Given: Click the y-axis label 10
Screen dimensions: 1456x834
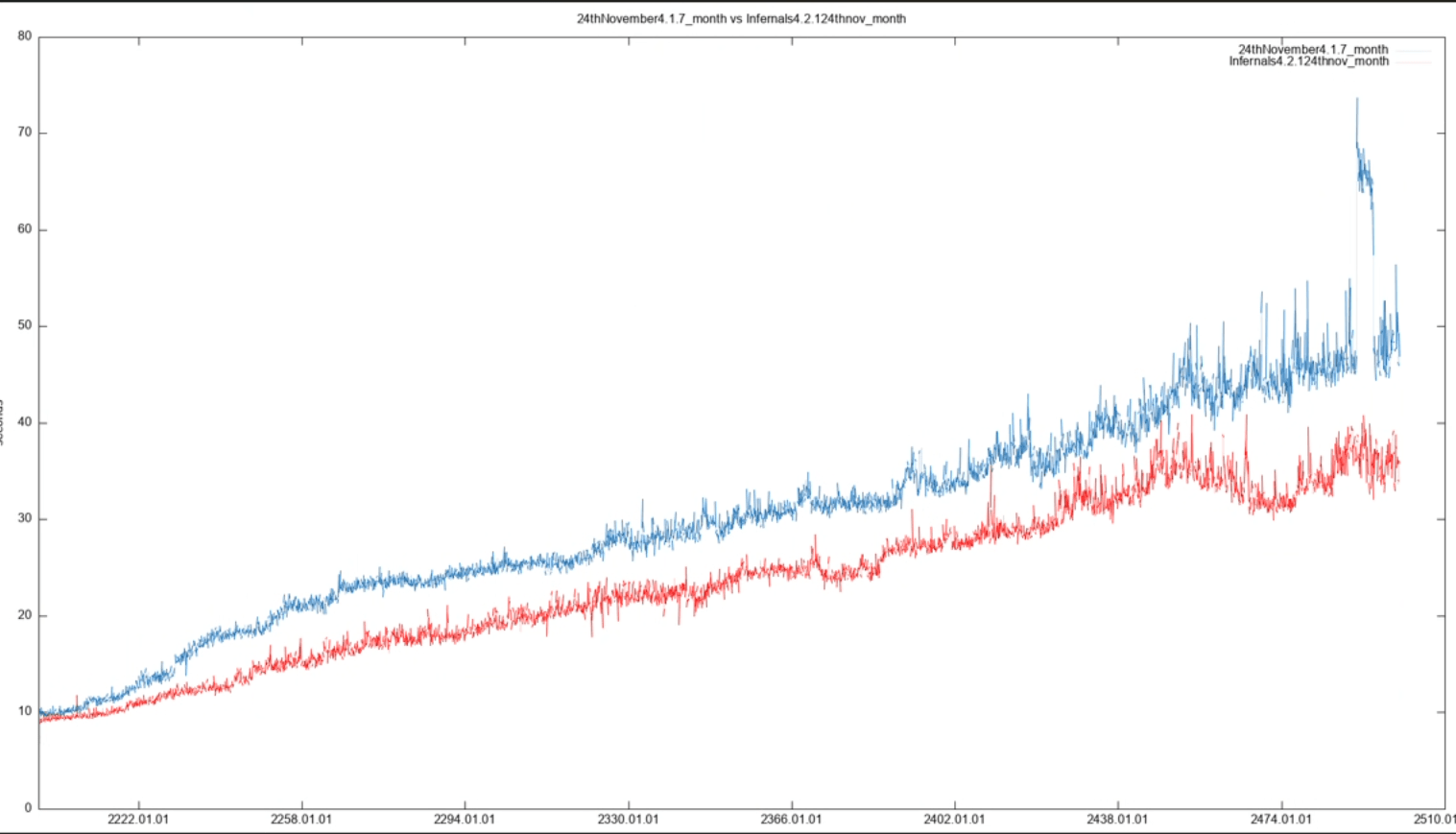Looking at the screenshot, I should pyautogui.click(x=25, y=711).
